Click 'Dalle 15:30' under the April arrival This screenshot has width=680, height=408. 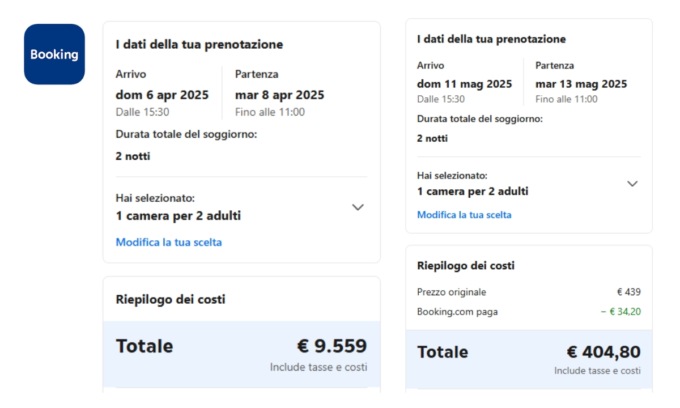click(x=140, y=112)
